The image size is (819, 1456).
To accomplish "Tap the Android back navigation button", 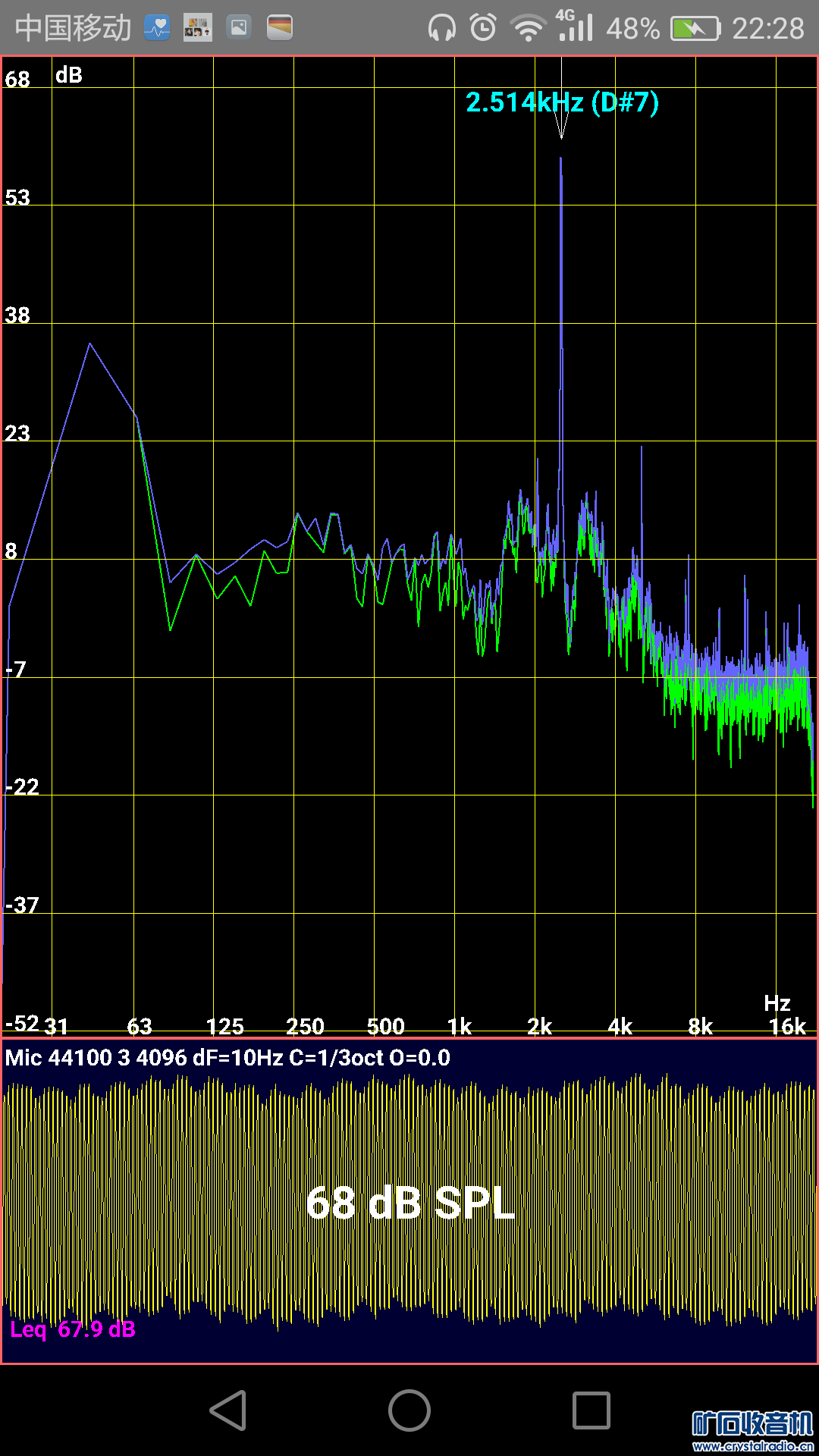I will coord(228,1410).
